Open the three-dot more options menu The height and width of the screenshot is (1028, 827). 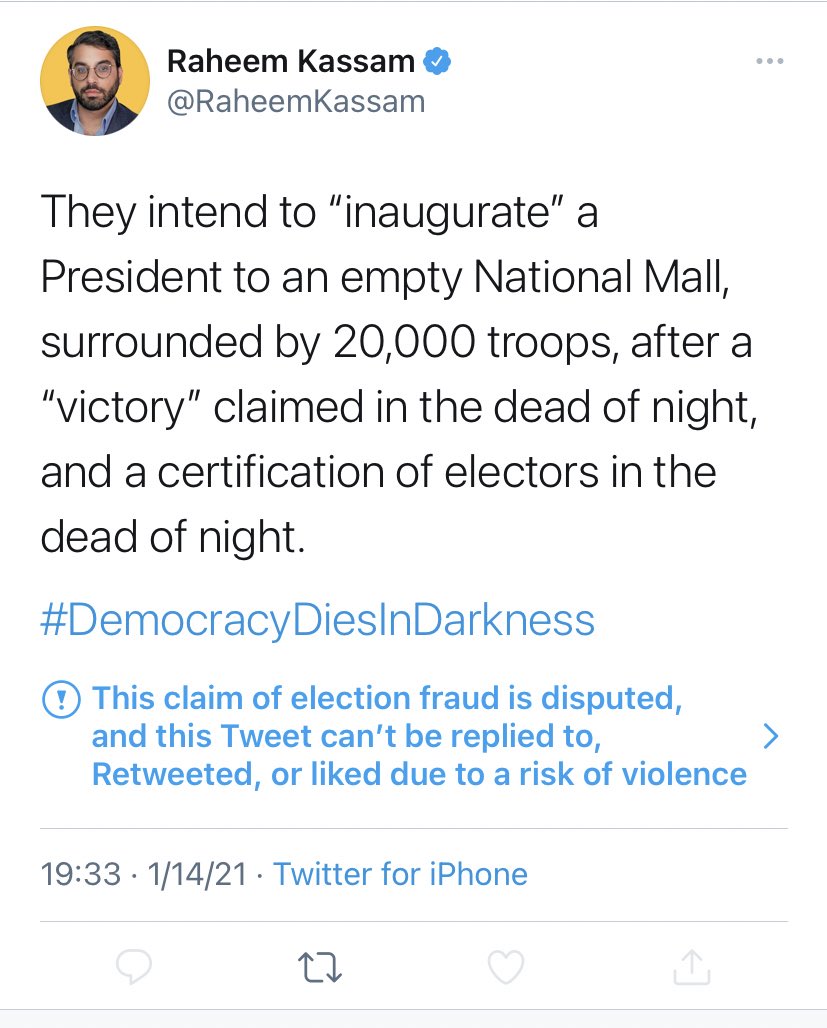pos(768,62)
